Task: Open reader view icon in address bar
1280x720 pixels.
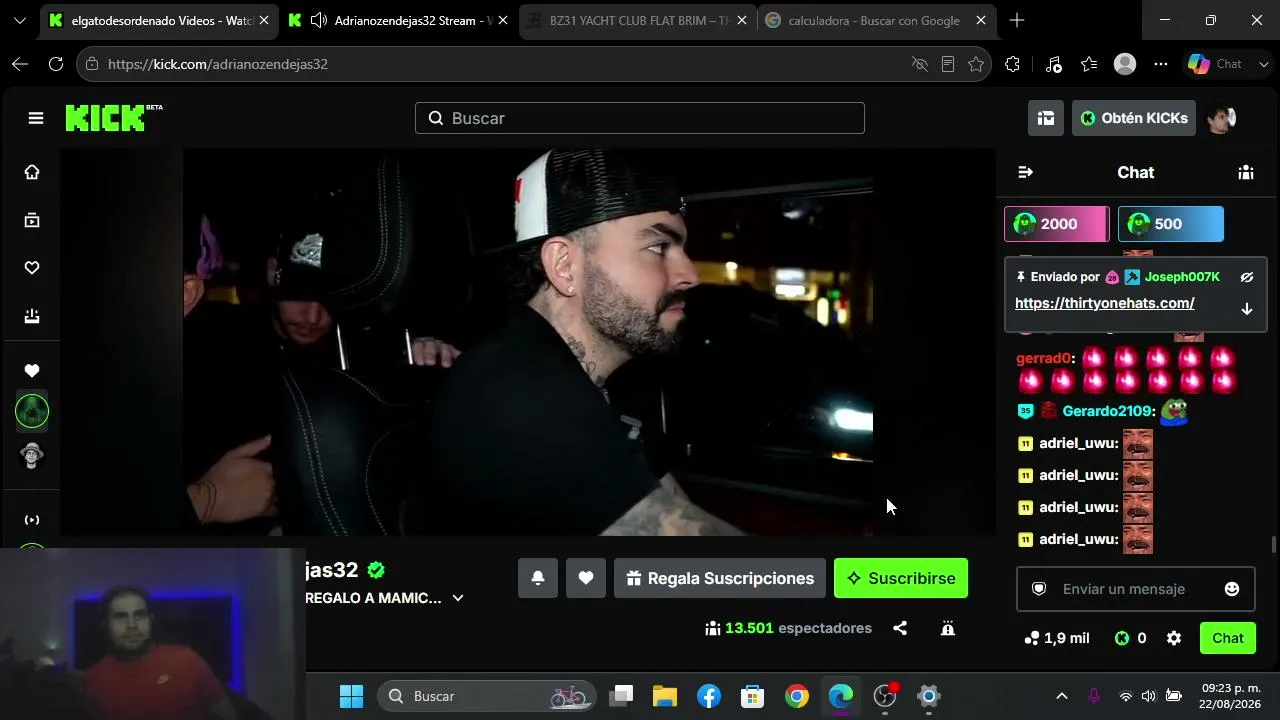Action: [x=948, y=64]
